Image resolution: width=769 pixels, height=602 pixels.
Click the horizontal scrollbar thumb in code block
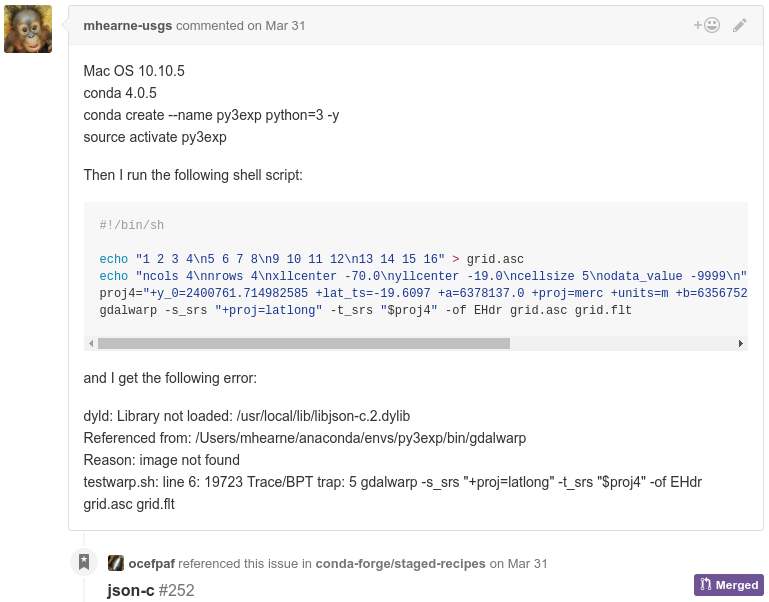pyautogui.click(x=304, y=343)
